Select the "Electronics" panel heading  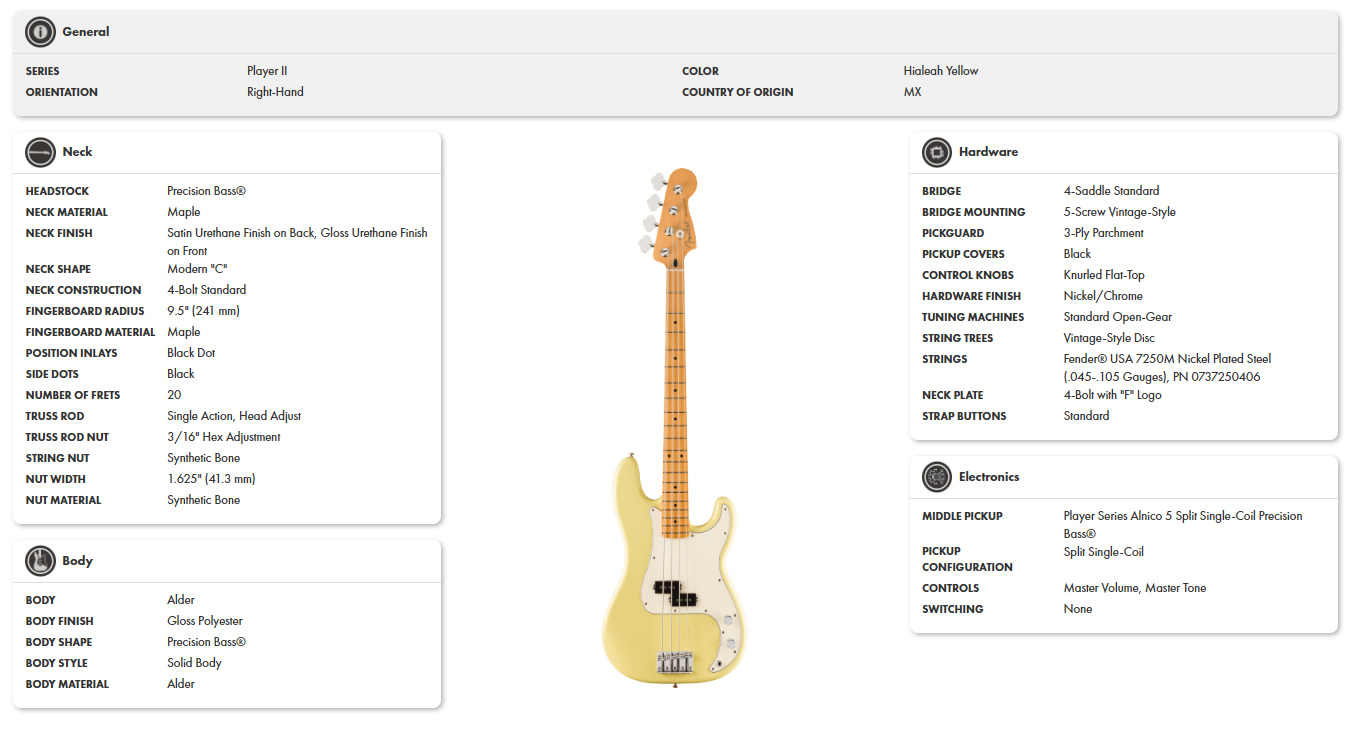click(x=989, y=477)
